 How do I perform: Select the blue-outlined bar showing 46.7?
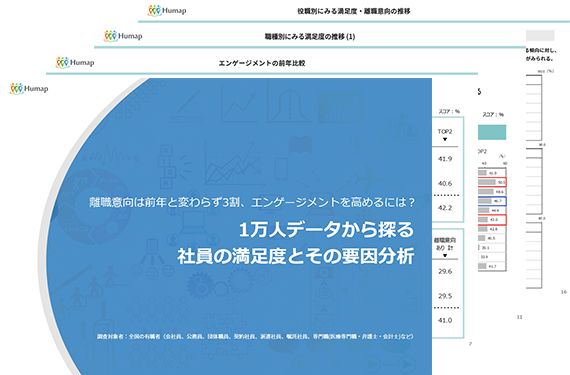(492, 201)
